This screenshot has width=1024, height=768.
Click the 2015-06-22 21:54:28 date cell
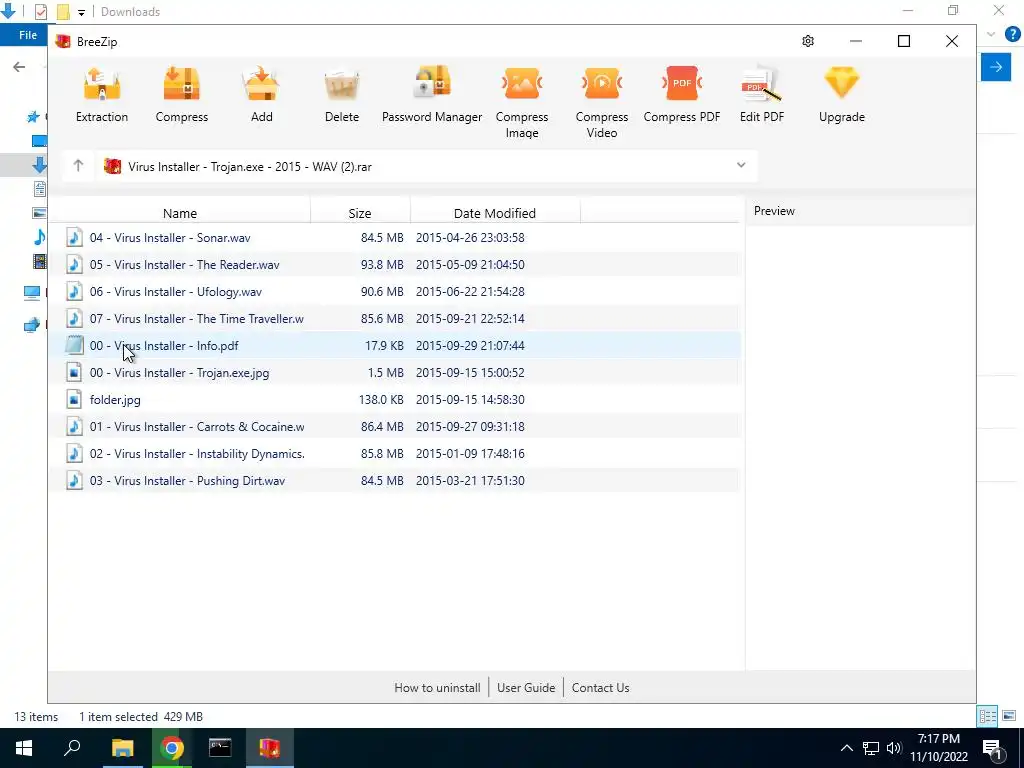point(470,291)
